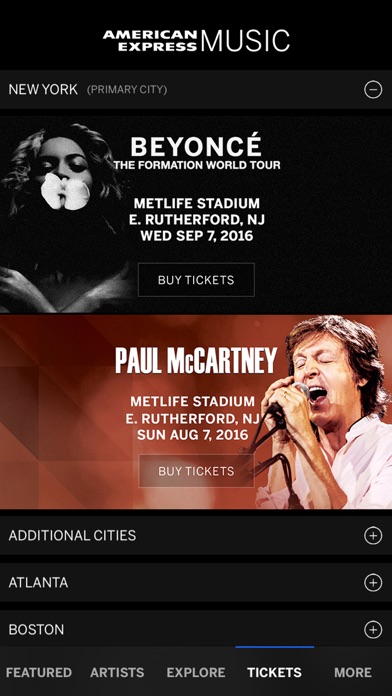Switch to the Artists tab
Image resolution: width=392 pixels, height=696 pixels.
[117, 672]
